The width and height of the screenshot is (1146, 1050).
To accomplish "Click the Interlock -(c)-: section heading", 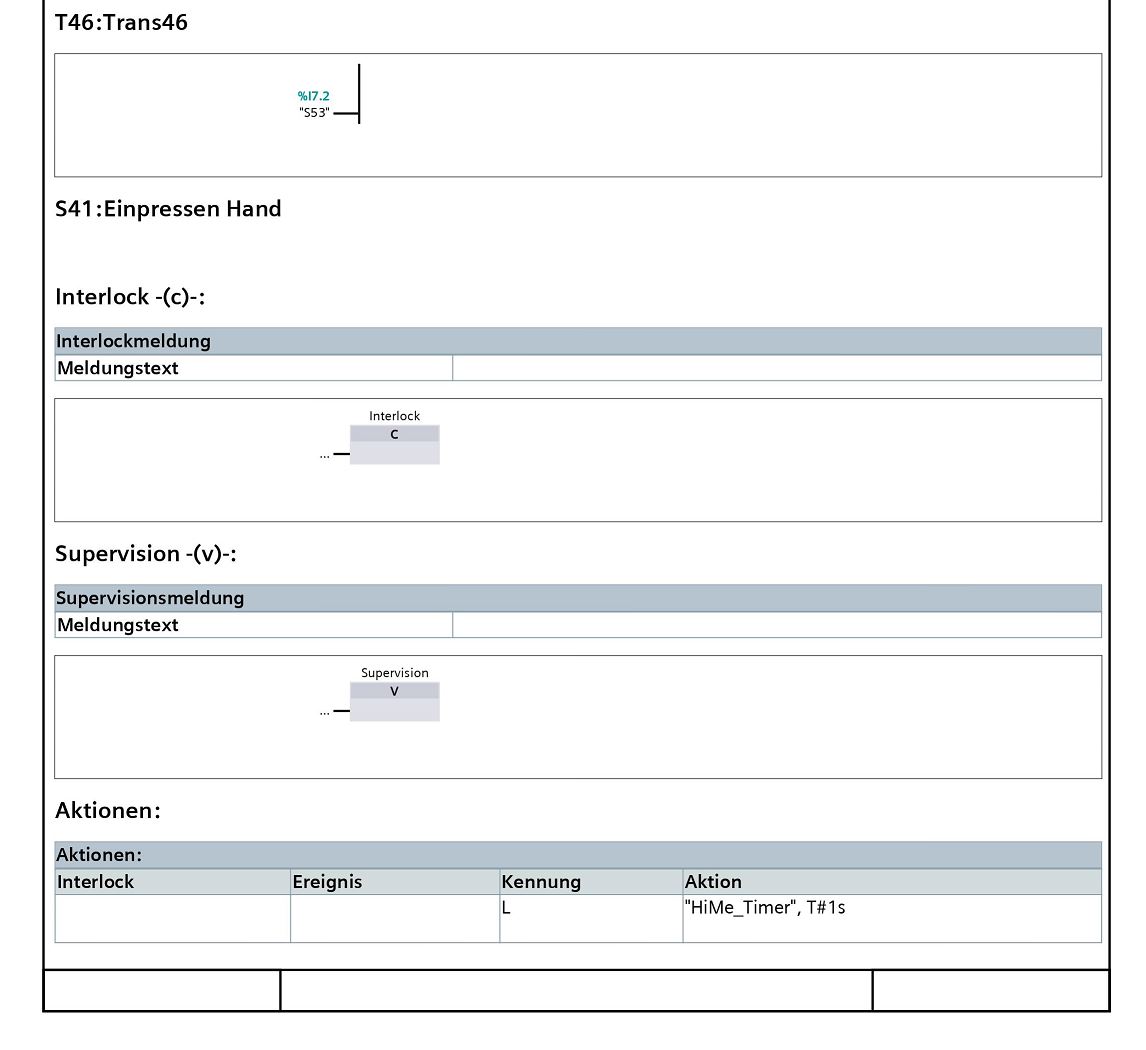I will pyautogui.click(x=130, y=297).
